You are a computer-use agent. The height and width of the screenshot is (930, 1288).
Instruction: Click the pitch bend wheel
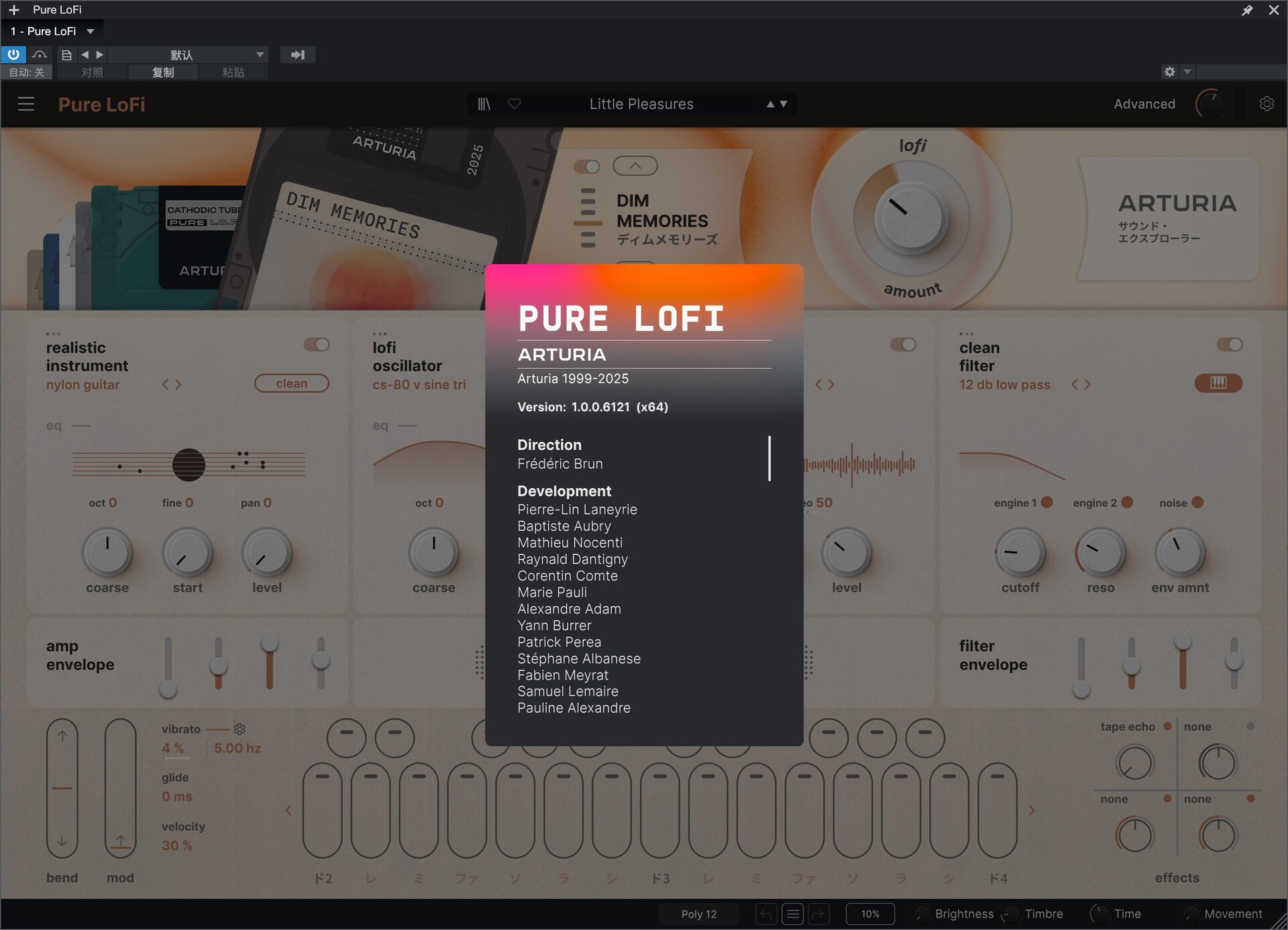[62, 788]
